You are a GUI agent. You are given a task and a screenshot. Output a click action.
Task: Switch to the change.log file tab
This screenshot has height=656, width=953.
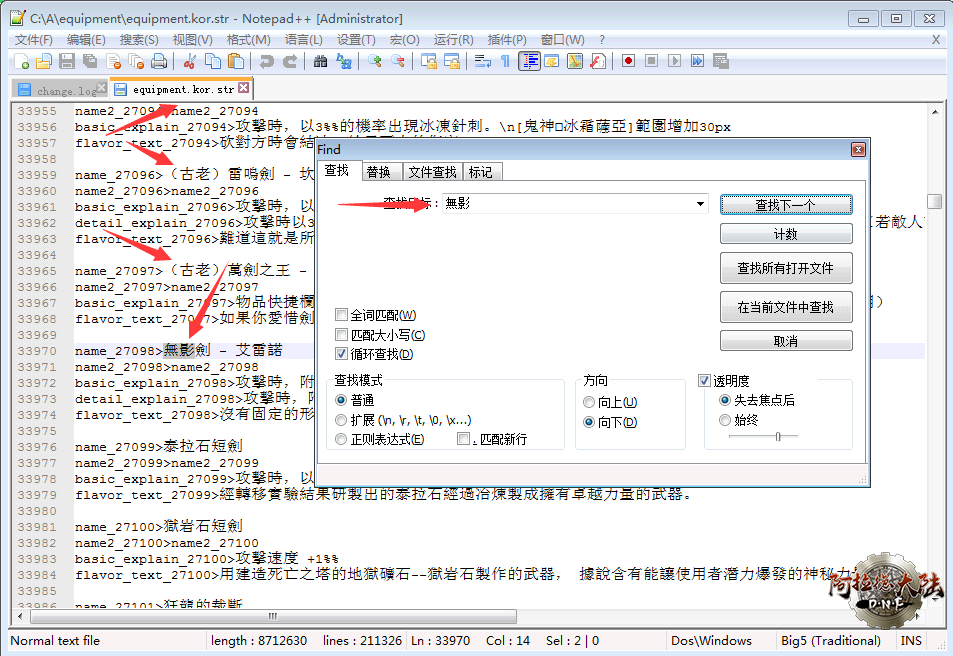click(58, 90)
